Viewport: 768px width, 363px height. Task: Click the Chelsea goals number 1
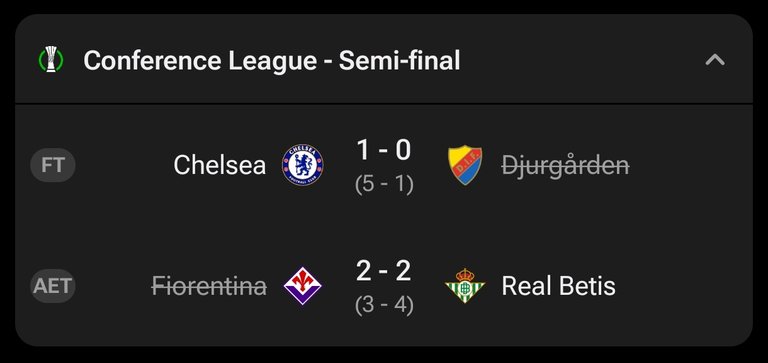(363, 150)
